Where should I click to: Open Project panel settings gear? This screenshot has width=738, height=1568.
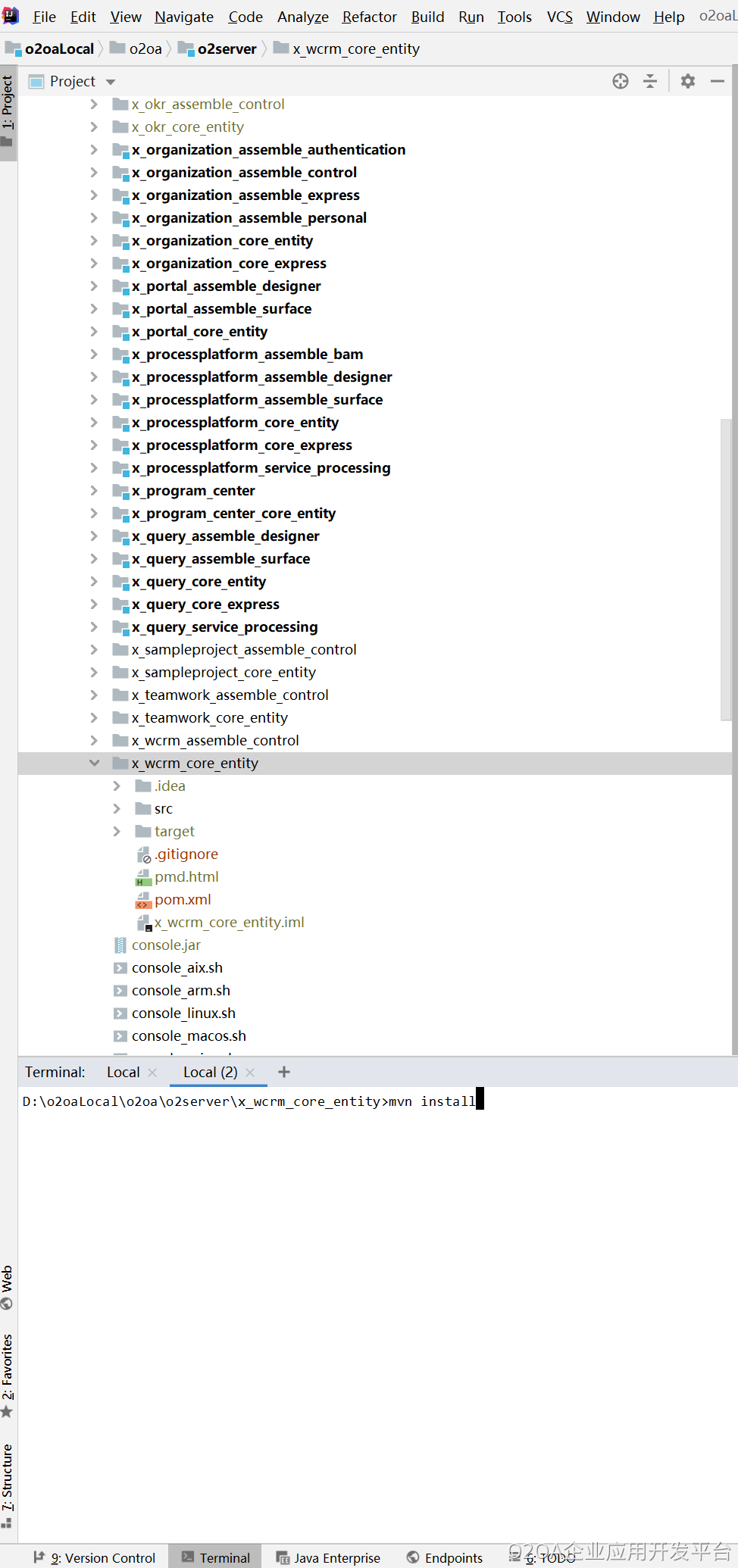[687, 81]
